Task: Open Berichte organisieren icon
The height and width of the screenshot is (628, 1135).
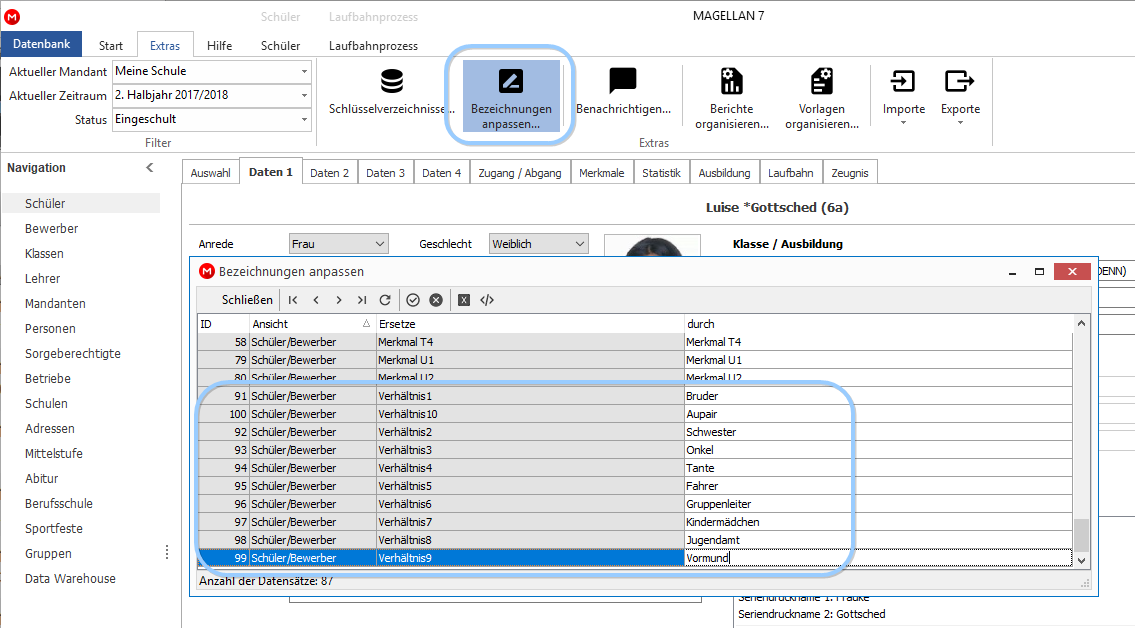Action: click(x=731, y=81)
